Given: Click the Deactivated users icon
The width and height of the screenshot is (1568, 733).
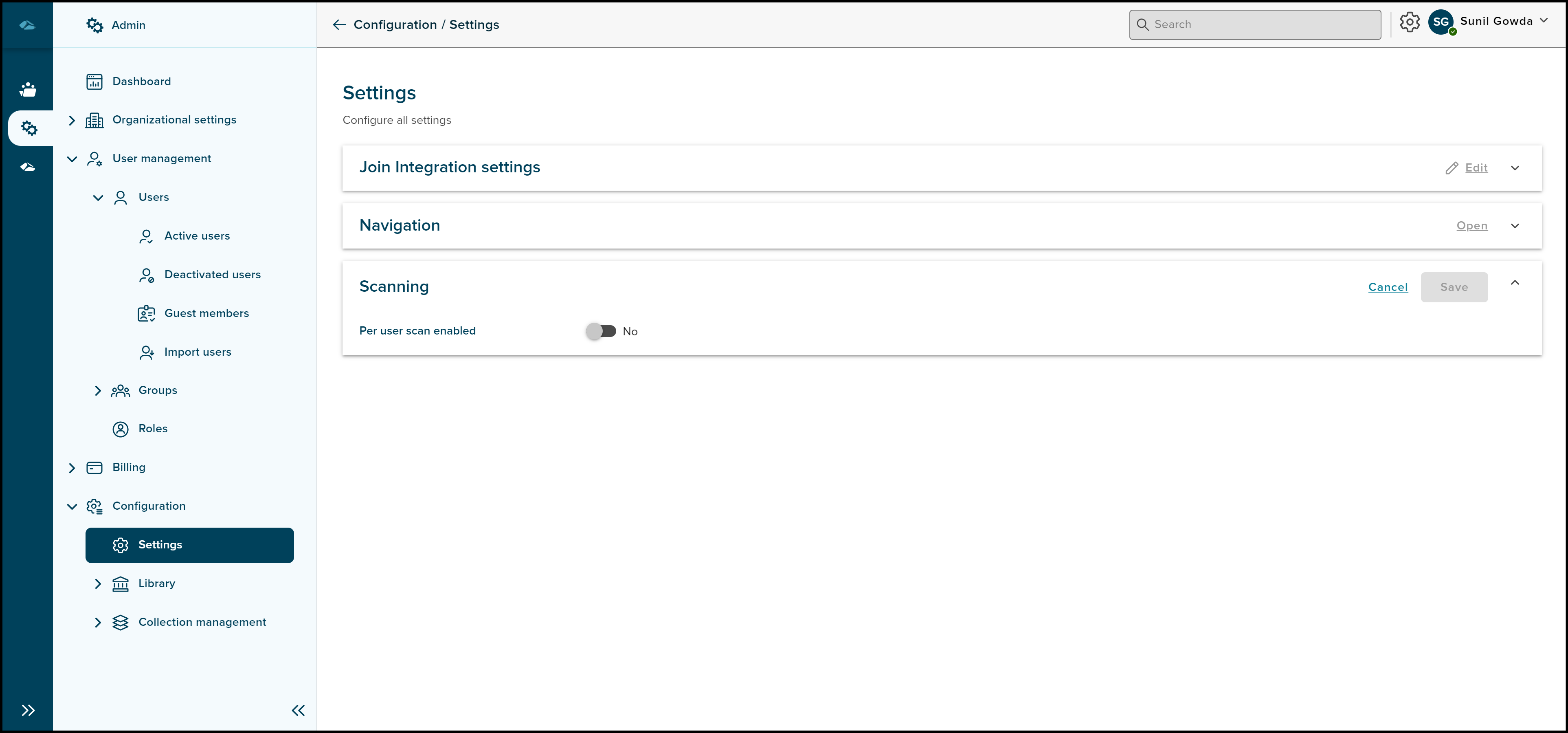Looking at the screenshot, I should tap(146, 275).
